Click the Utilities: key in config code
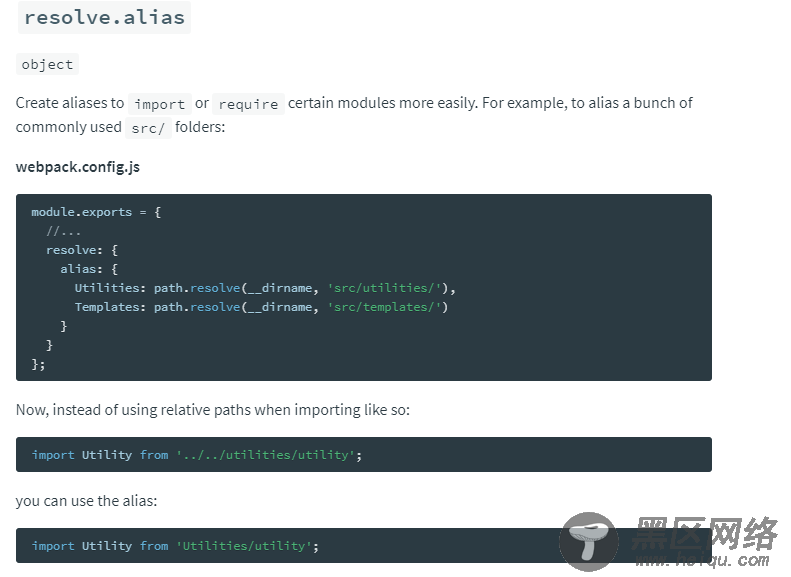The height and width of the screenshot is (577, 791). click(110, 288)
